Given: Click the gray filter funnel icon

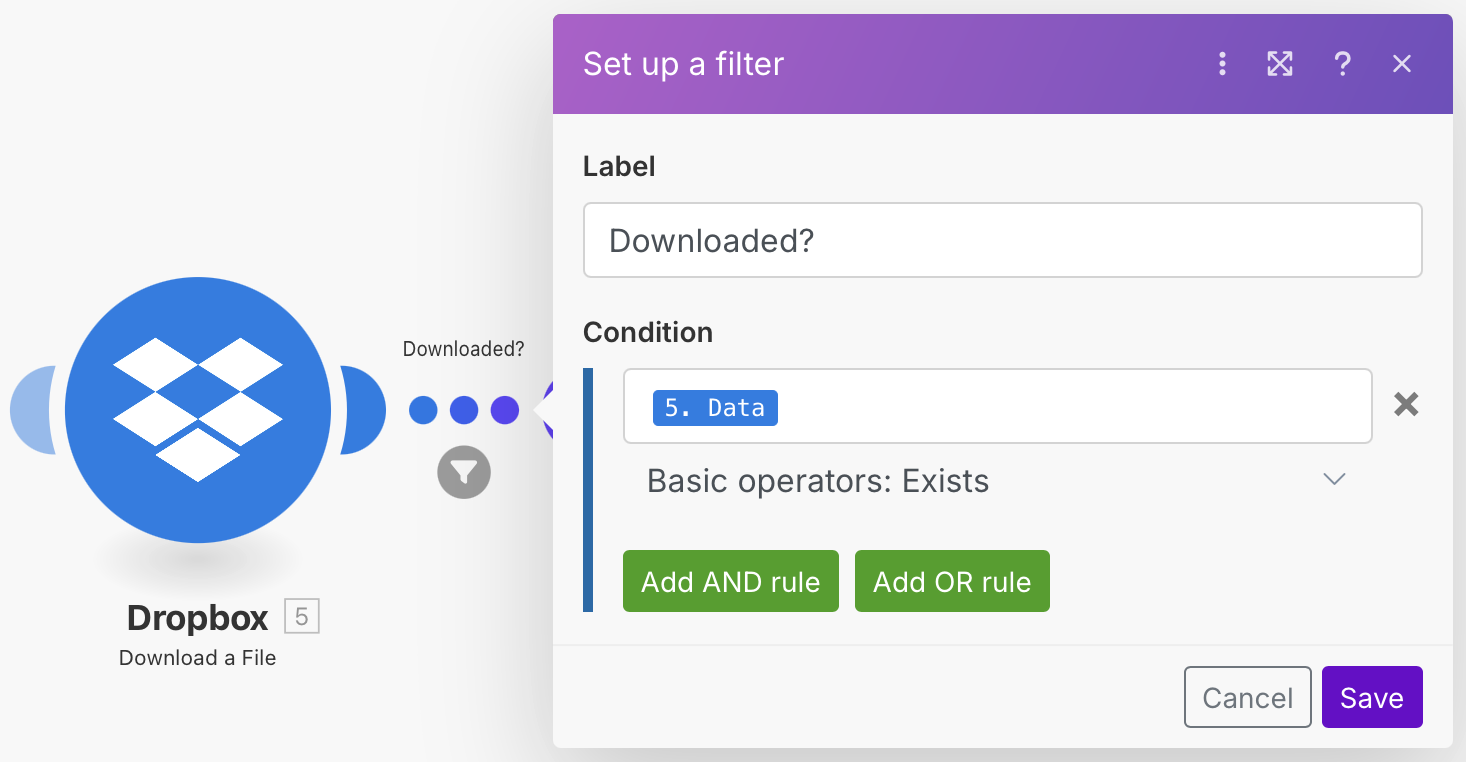Looking at the screenshot, I should 464,471.
